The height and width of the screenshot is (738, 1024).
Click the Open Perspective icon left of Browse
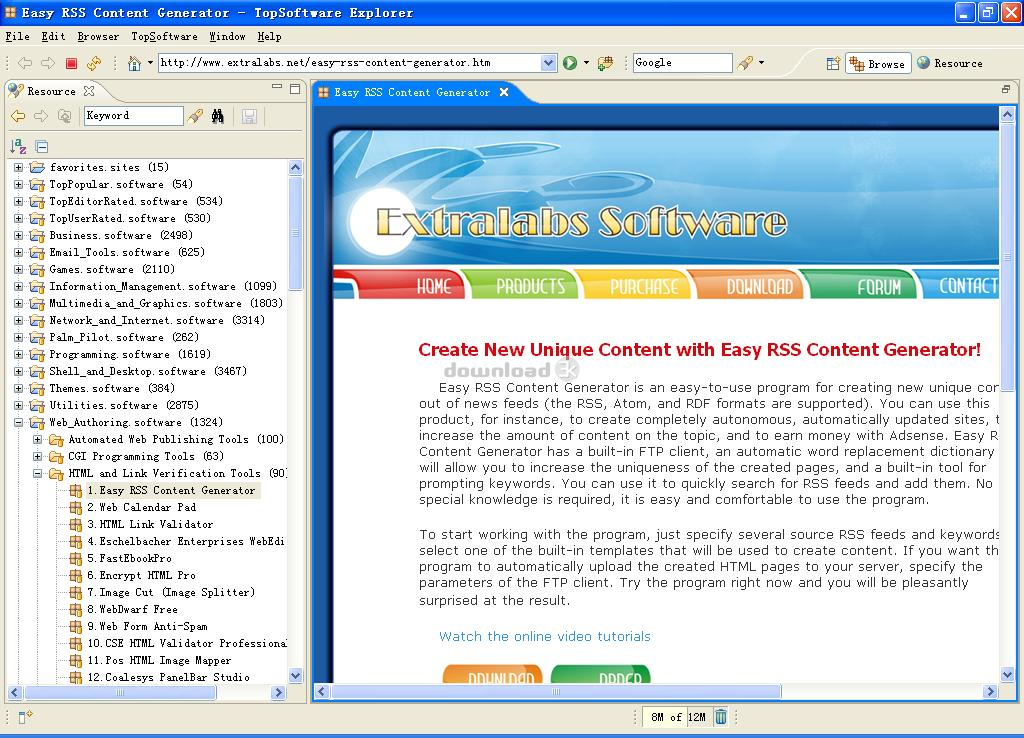click(833, 63)
